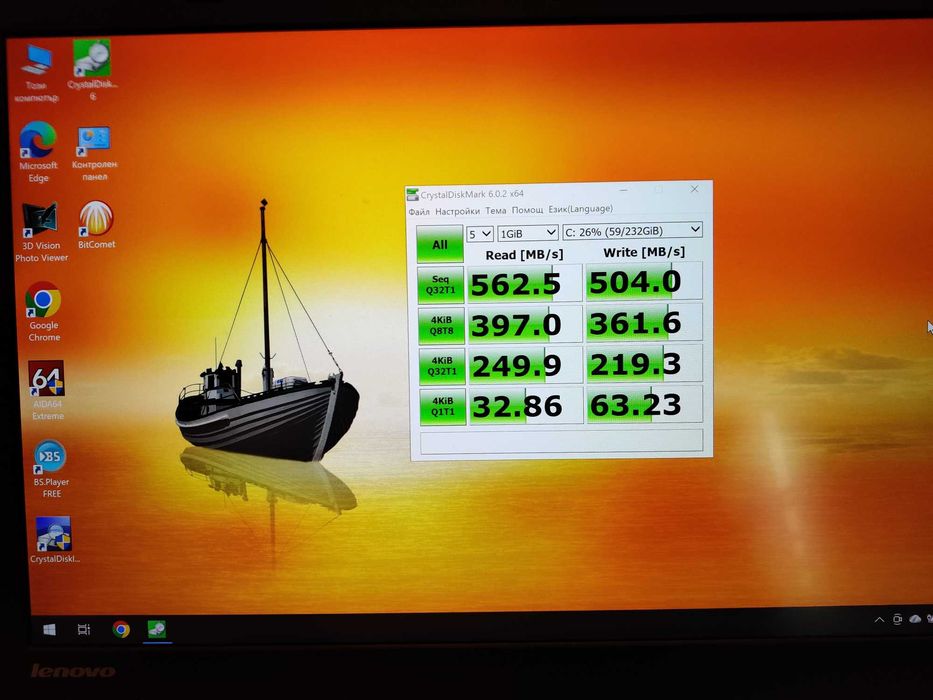Run all benchmarks with the All button
933x700 pixels.
(440, 244)
